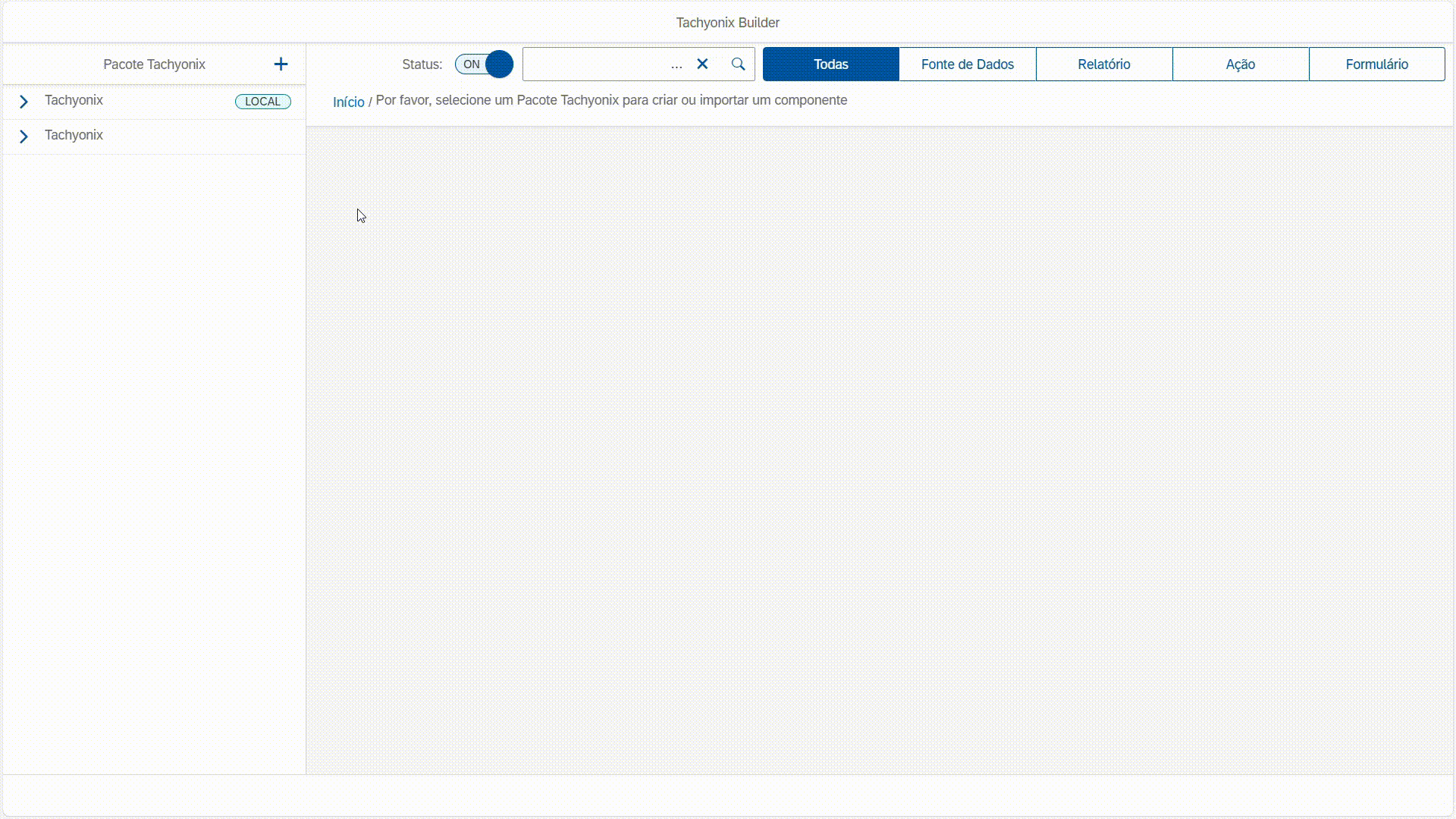
Task: Switch to the Todas filter tab
Action: (x=830, y=64)
